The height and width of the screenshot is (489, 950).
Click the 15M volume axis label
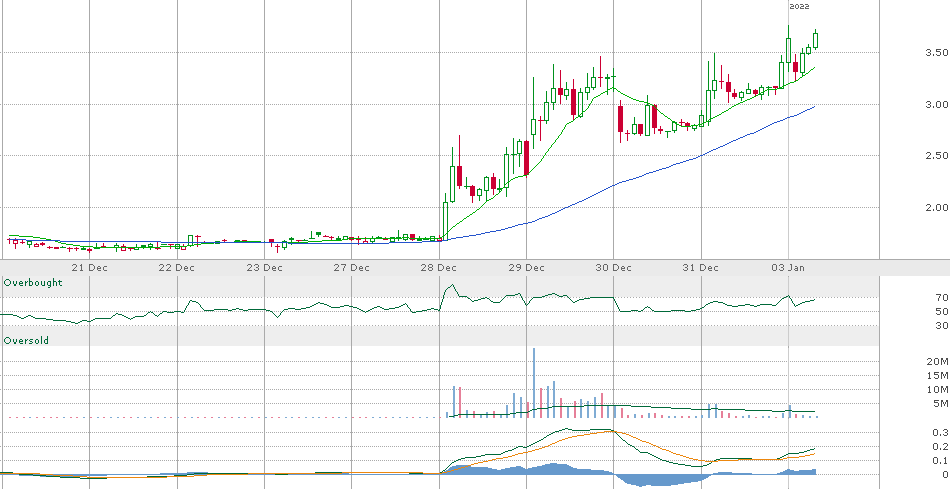pos(939,375)
